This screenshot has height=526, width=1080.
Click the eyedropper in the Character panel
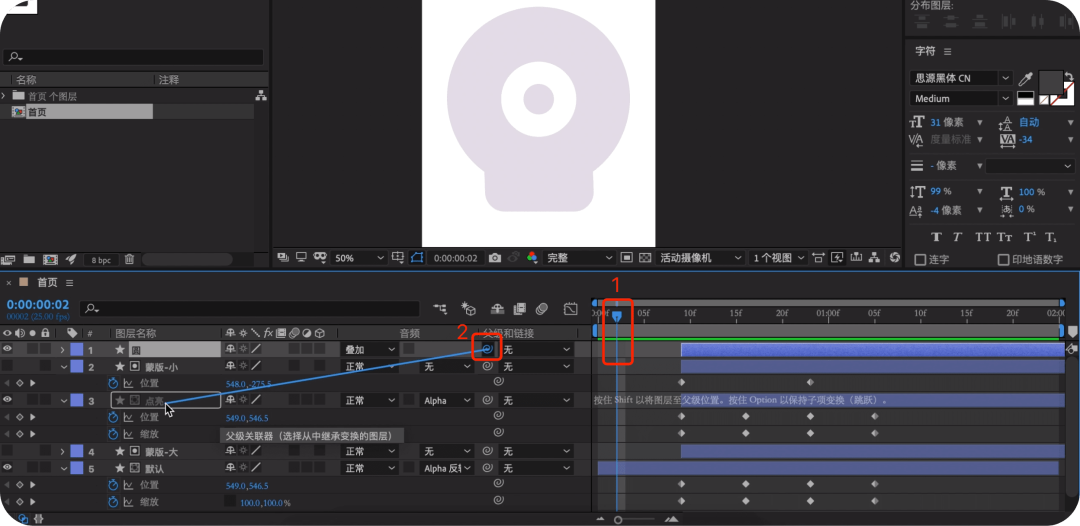1026,78
